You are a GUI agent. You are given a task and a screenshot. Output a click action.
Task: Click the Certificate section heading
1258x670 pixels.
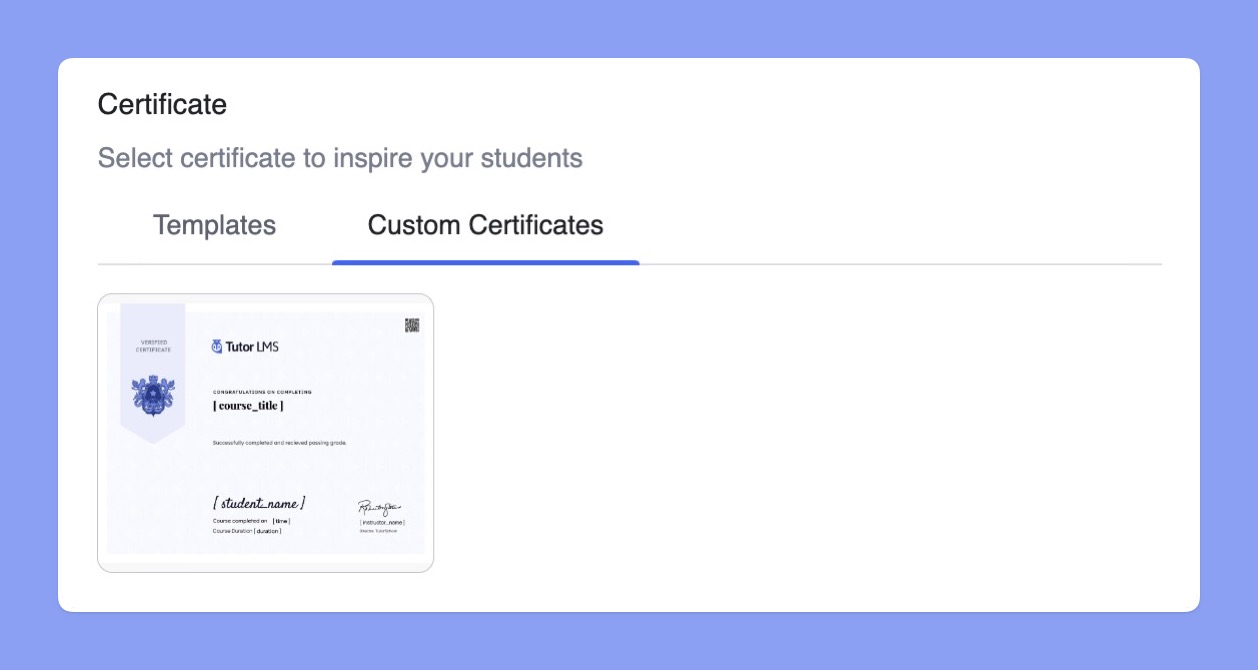pyautogui.click(x=162, y=103)
